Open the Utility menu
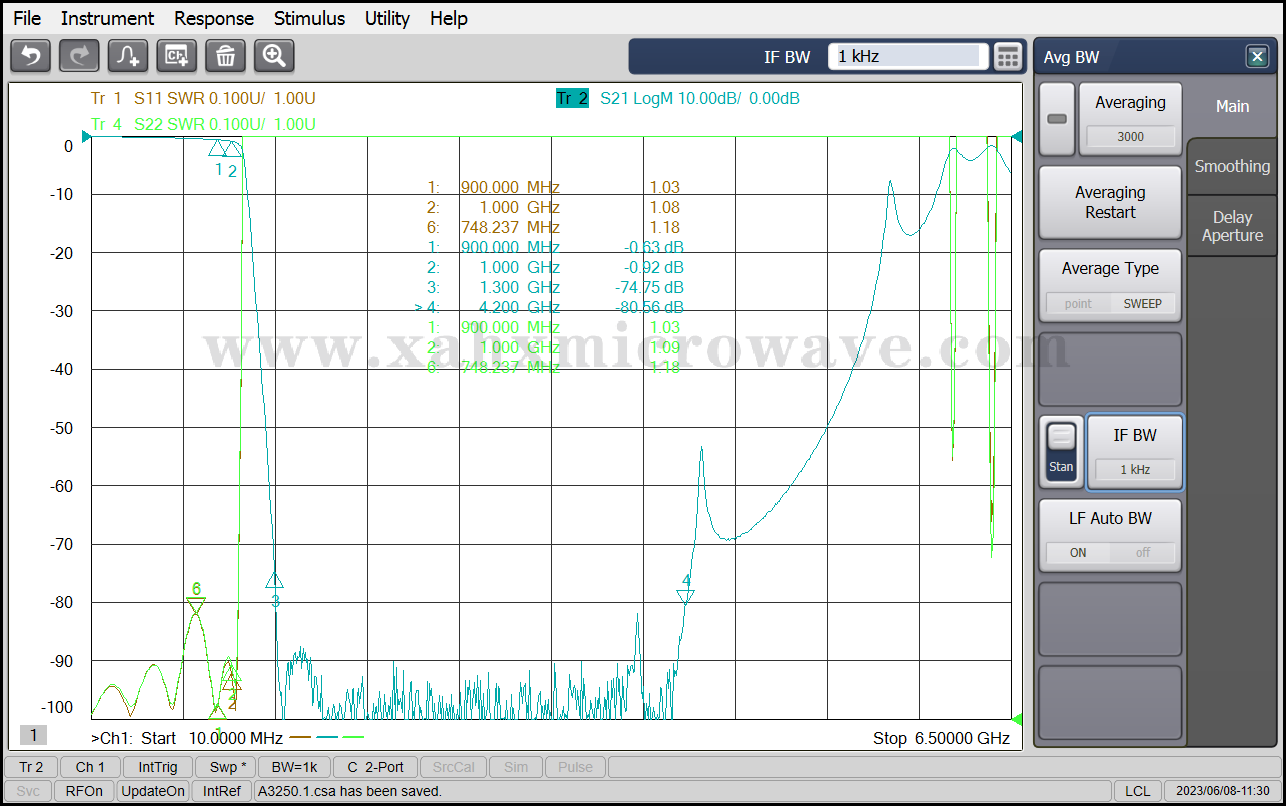The width and height of the screenshot is (1286, 806). pyautogui.click(x=387, y=18)
